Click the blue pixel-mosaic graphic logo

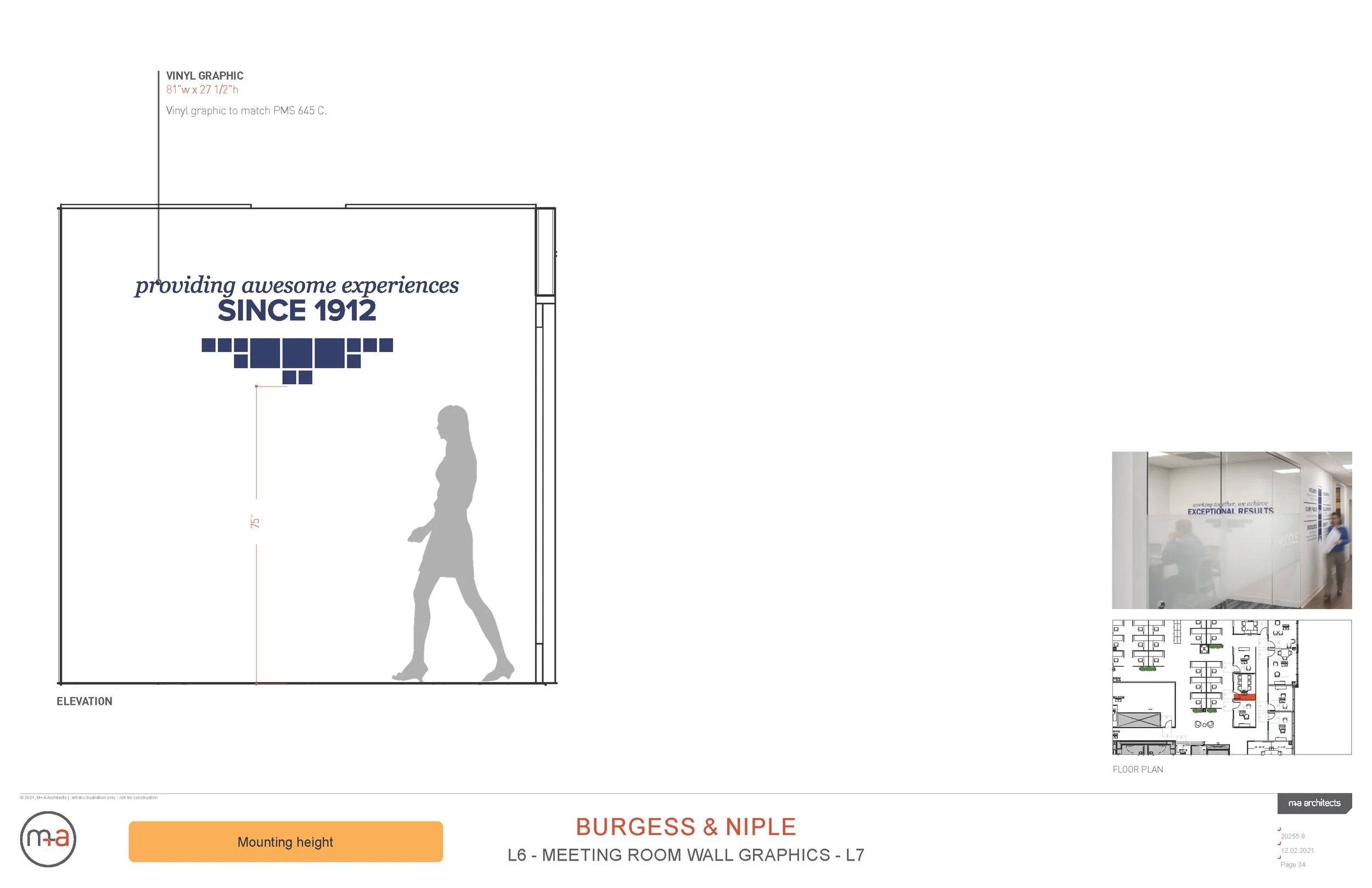pos(297,356)
